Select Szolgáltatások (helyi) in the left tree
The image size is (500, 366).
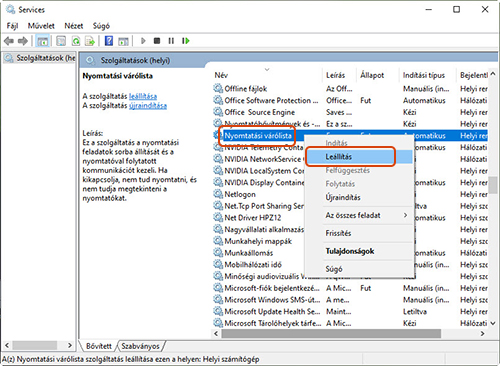40,58
